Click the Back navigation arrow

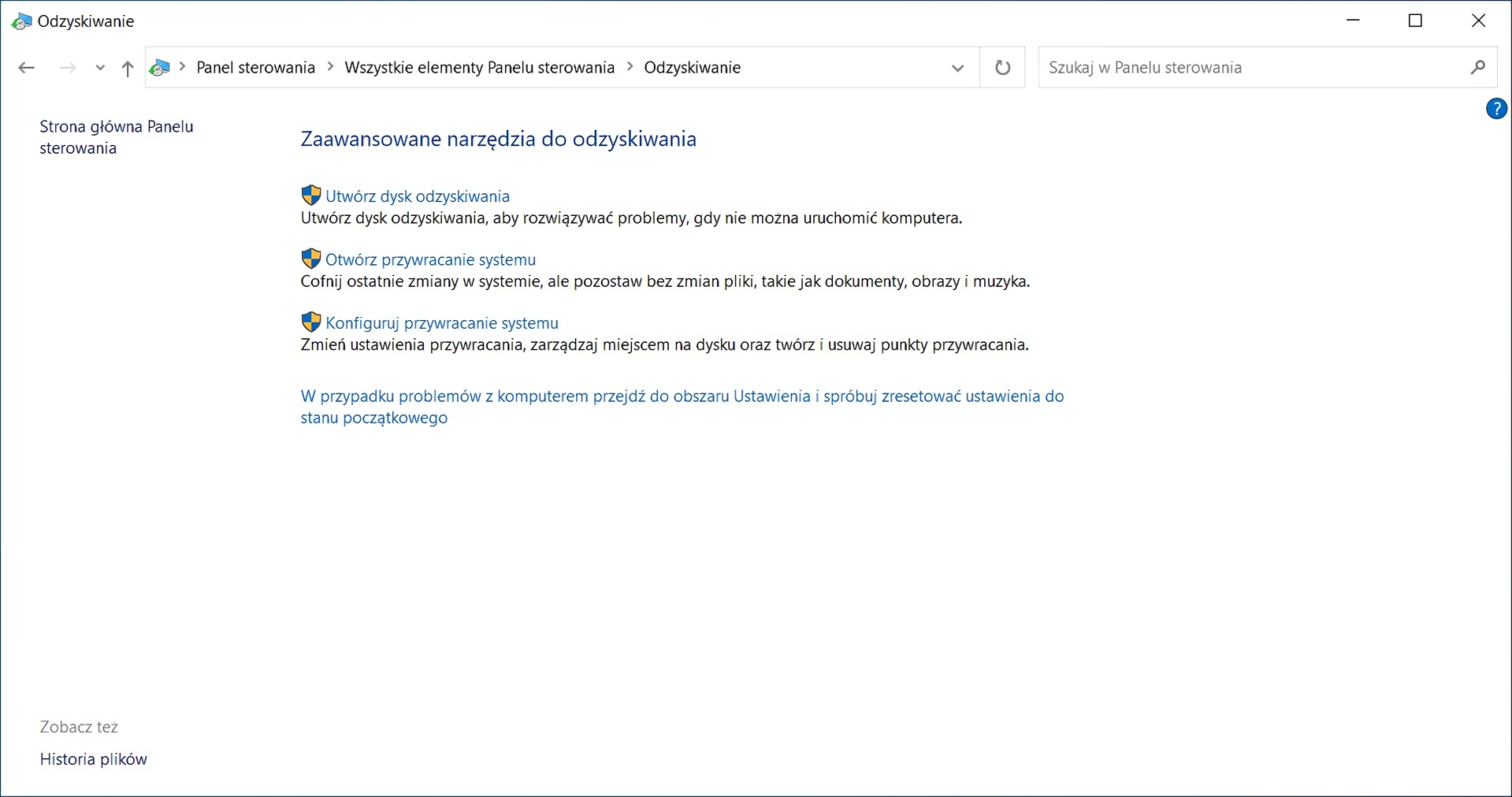pyautogui.click(x=26, y=67)
